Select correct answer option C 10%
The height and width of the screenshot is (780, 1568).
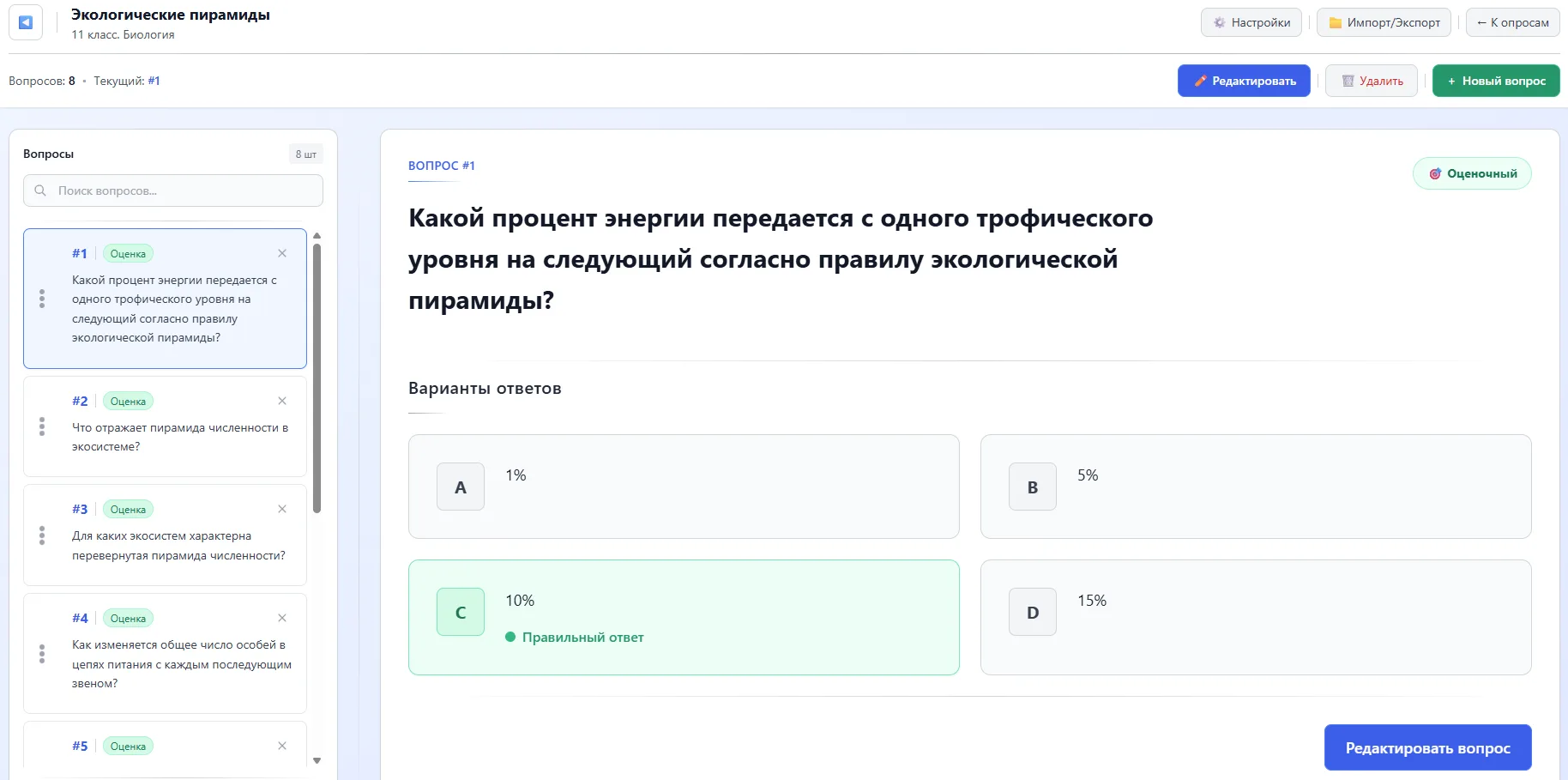point(683,617)
